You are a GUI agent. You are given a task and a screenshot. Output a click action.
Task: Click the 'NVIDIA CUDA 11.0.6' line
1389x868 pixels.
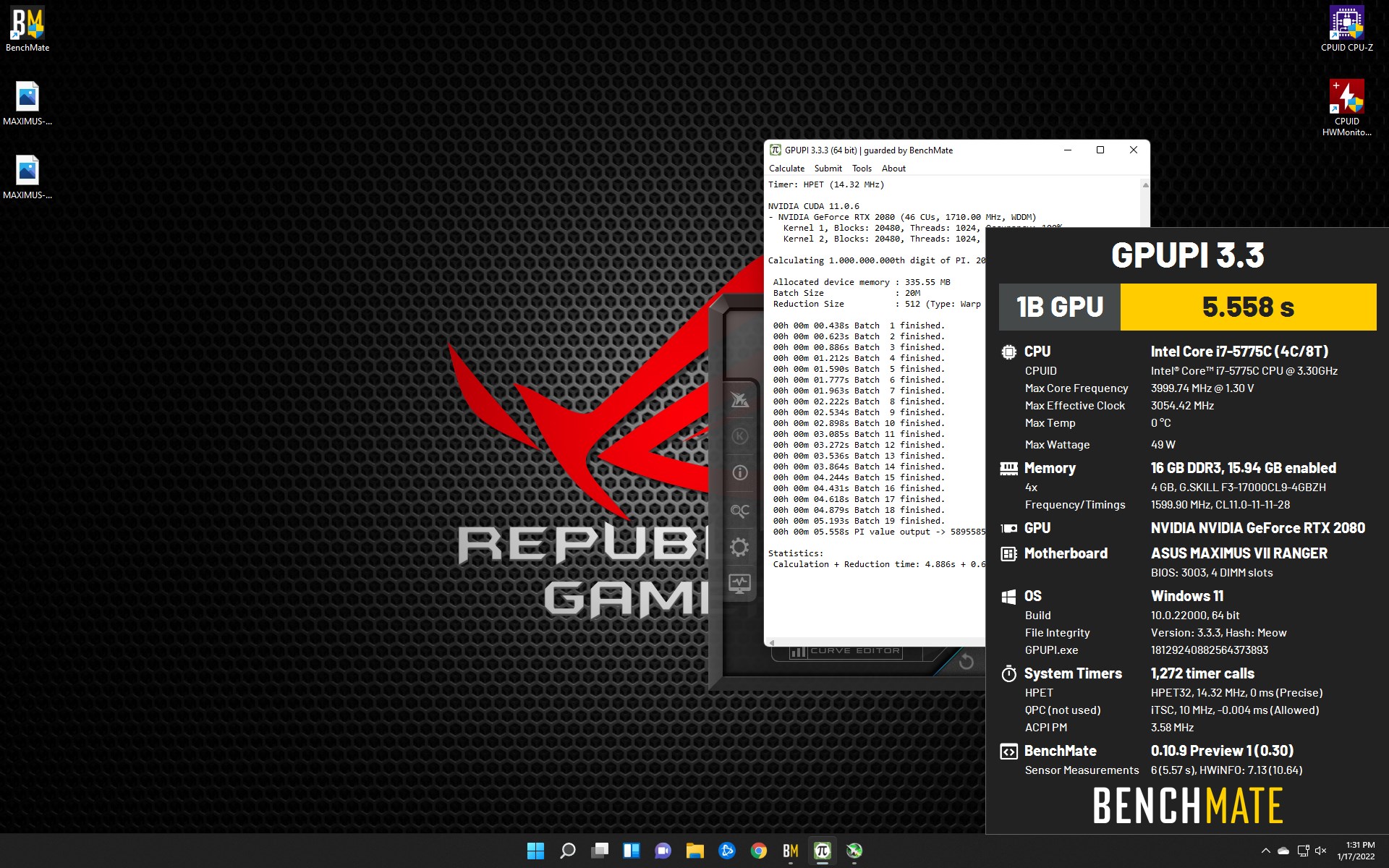(814, 206)
